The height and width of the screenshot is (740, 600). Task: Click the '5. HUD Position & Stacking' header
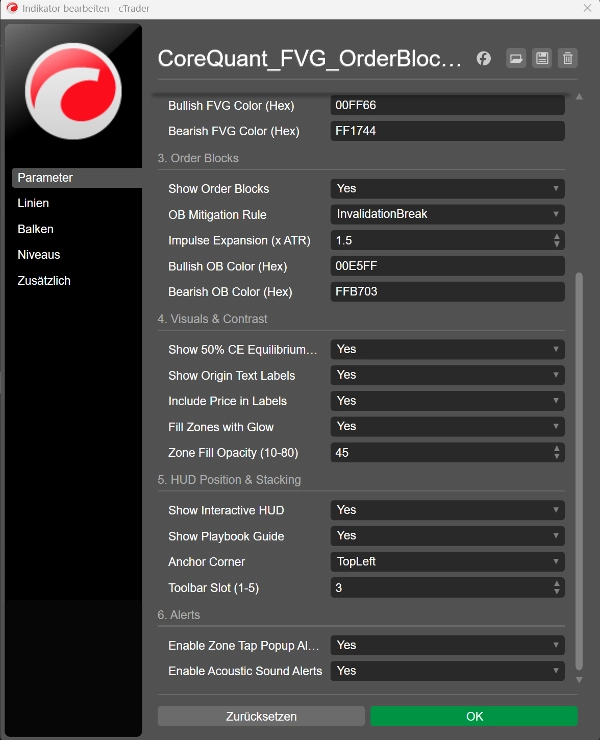point(229,480)
